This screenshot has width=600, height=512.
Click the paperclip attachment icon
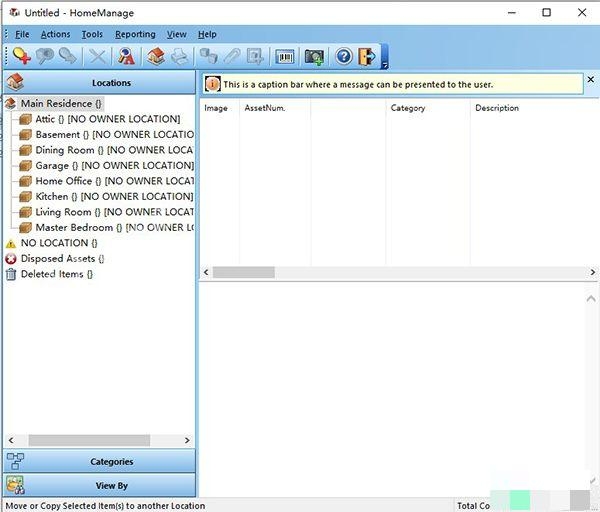232,56
